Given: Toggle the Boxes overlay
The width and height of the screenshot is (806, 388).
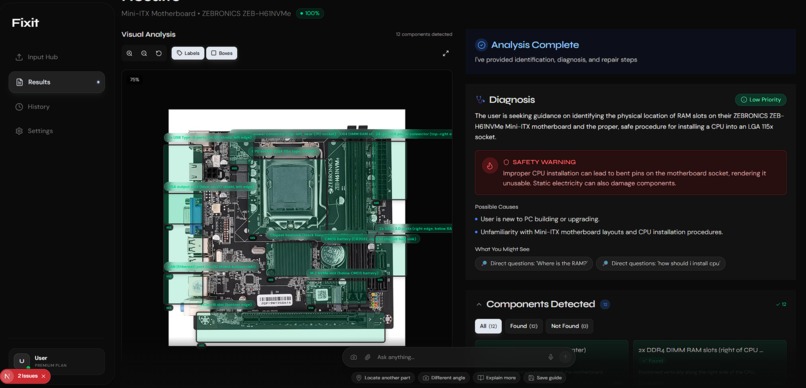Looking at the screenshot, I should [222, 53].
